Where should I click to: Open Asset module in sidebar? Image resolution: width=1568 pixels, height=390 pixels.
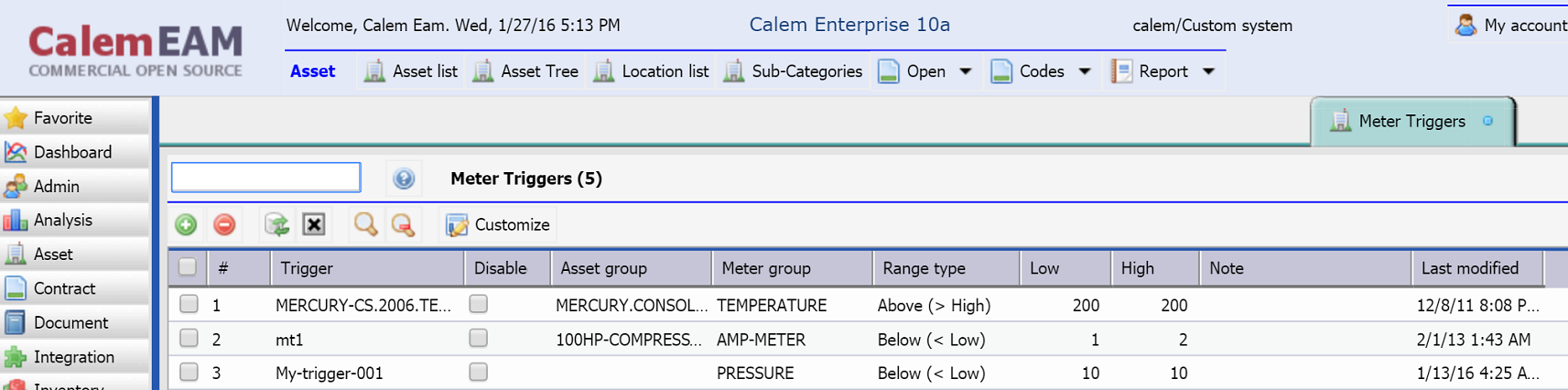click(74, 254)
